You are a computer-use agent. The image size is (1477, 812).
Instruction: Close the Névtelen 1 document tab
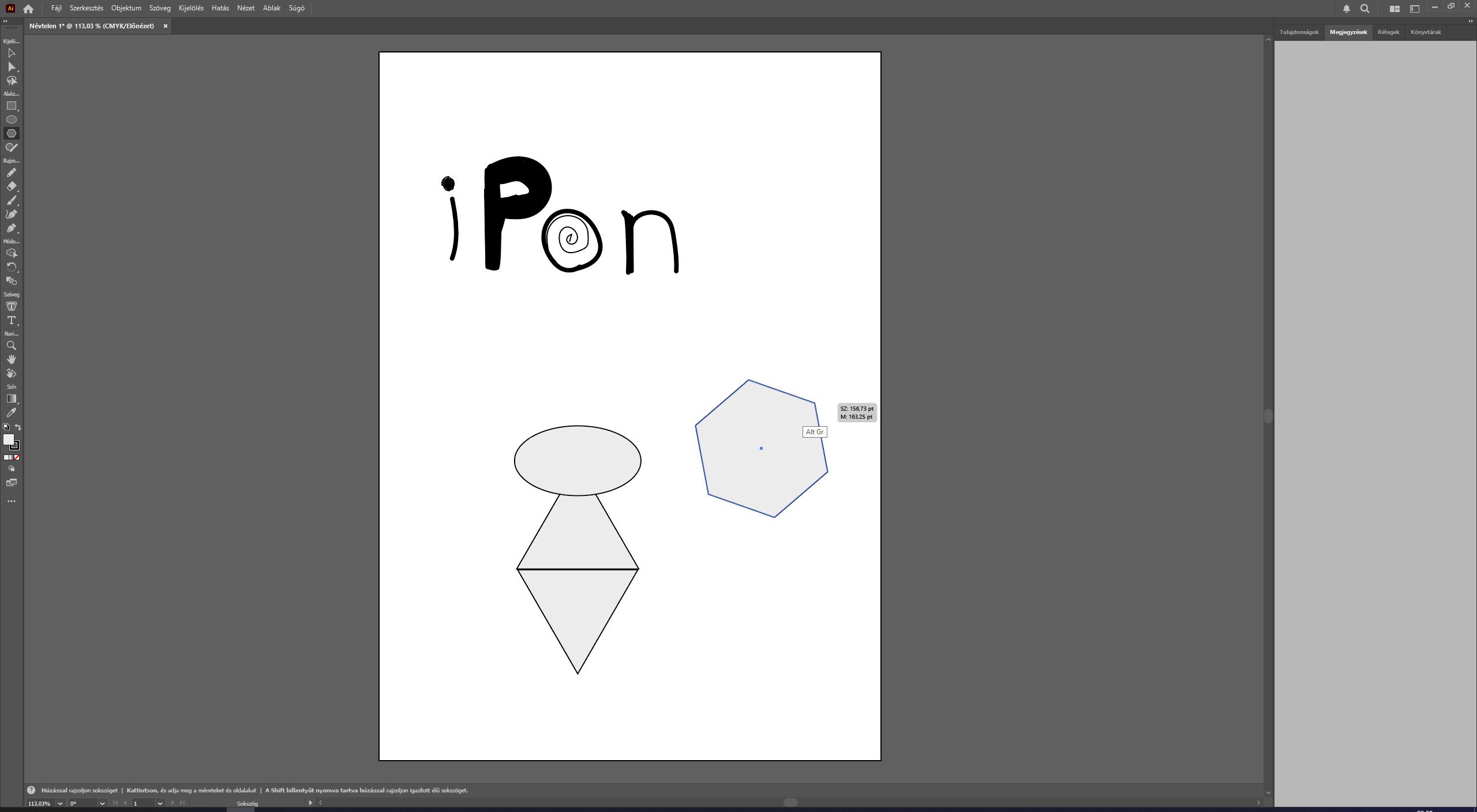(166, 26)
